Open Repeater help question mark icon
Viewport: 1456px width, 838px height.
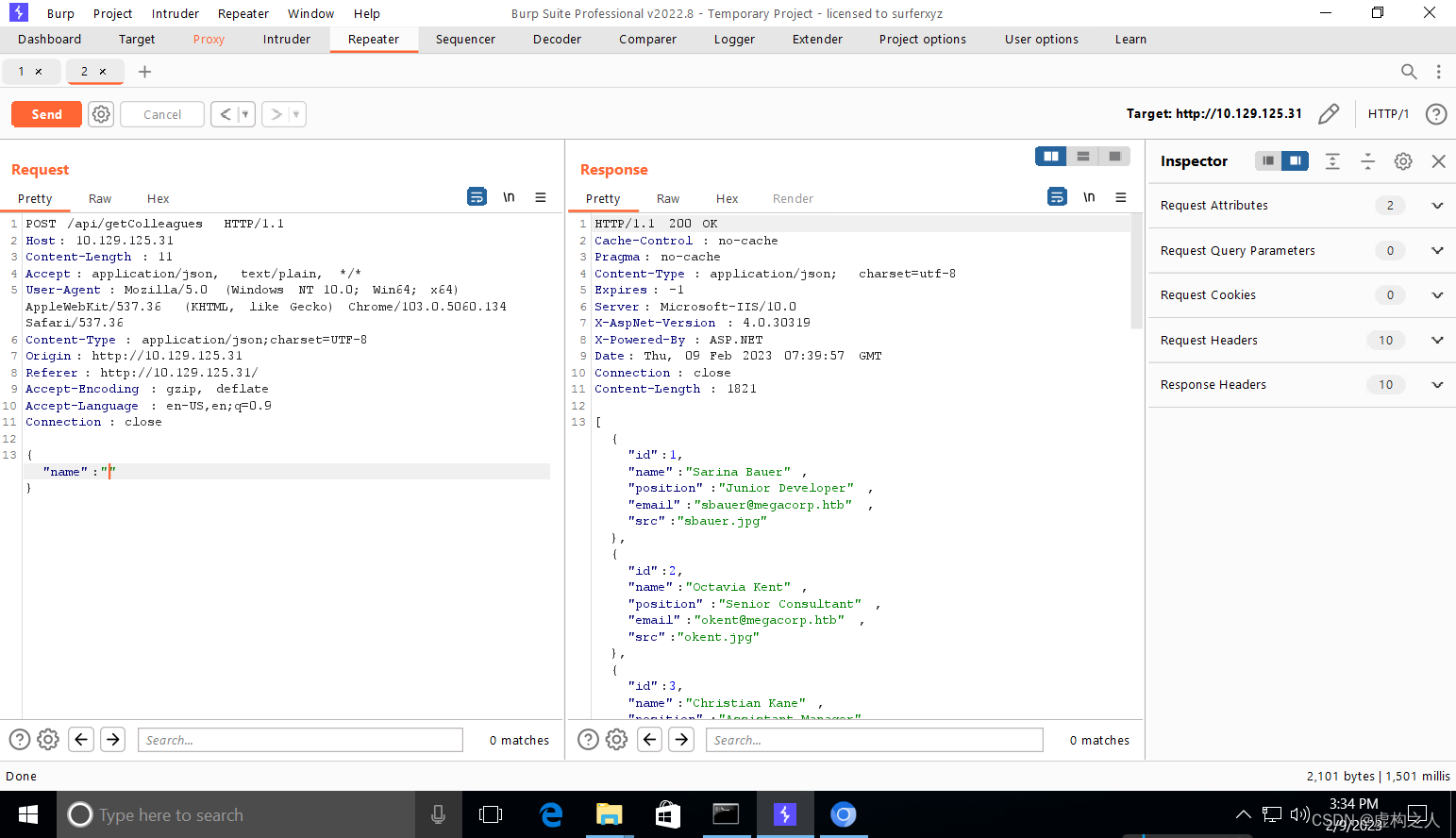[x=1436, y=114]
